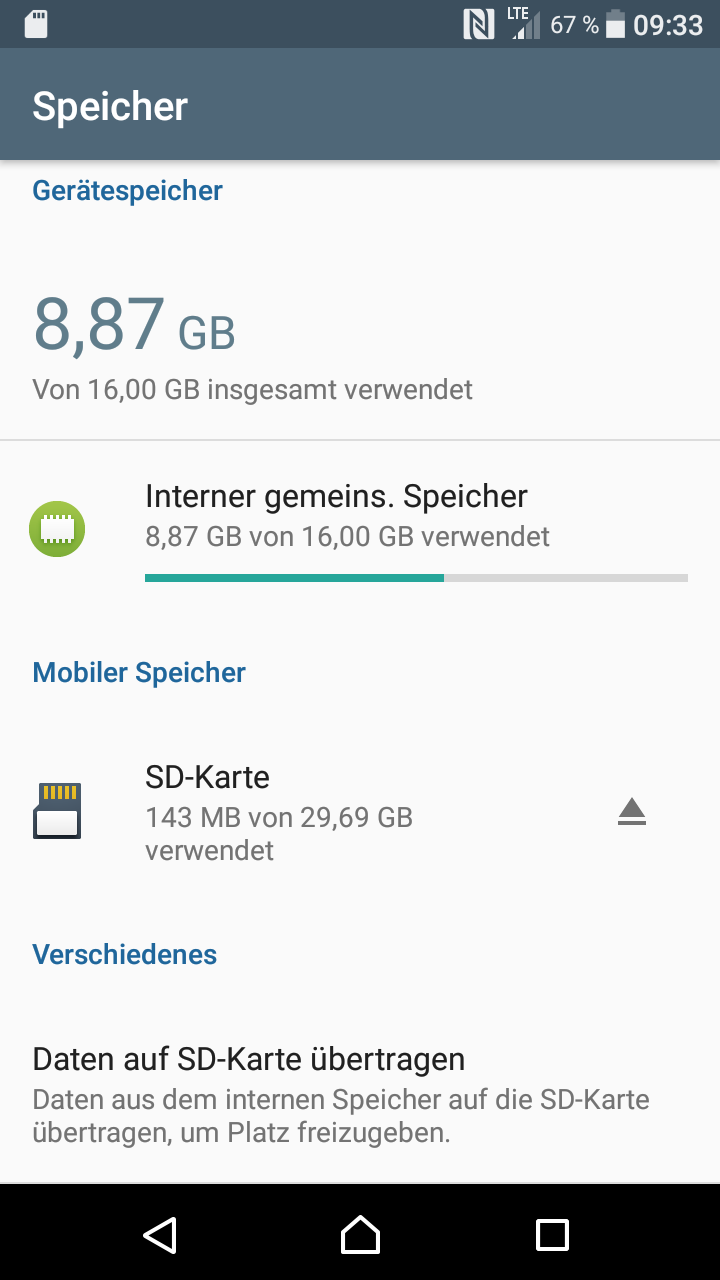Tap the Gerätespeicher section header
The height and width of the screenshot is (1280, 720).
(x=127, y=190)
